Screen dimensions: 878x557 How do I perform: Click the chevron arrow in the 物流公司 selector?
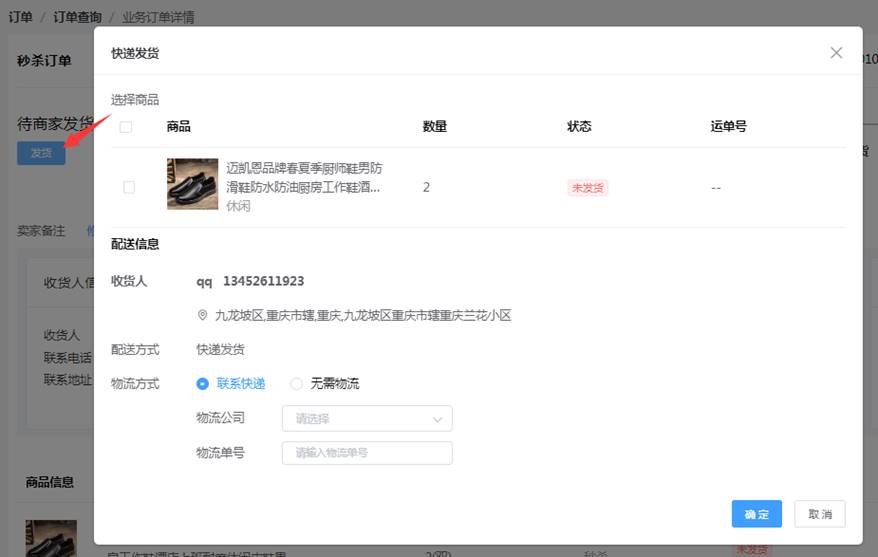coord(437,419)
